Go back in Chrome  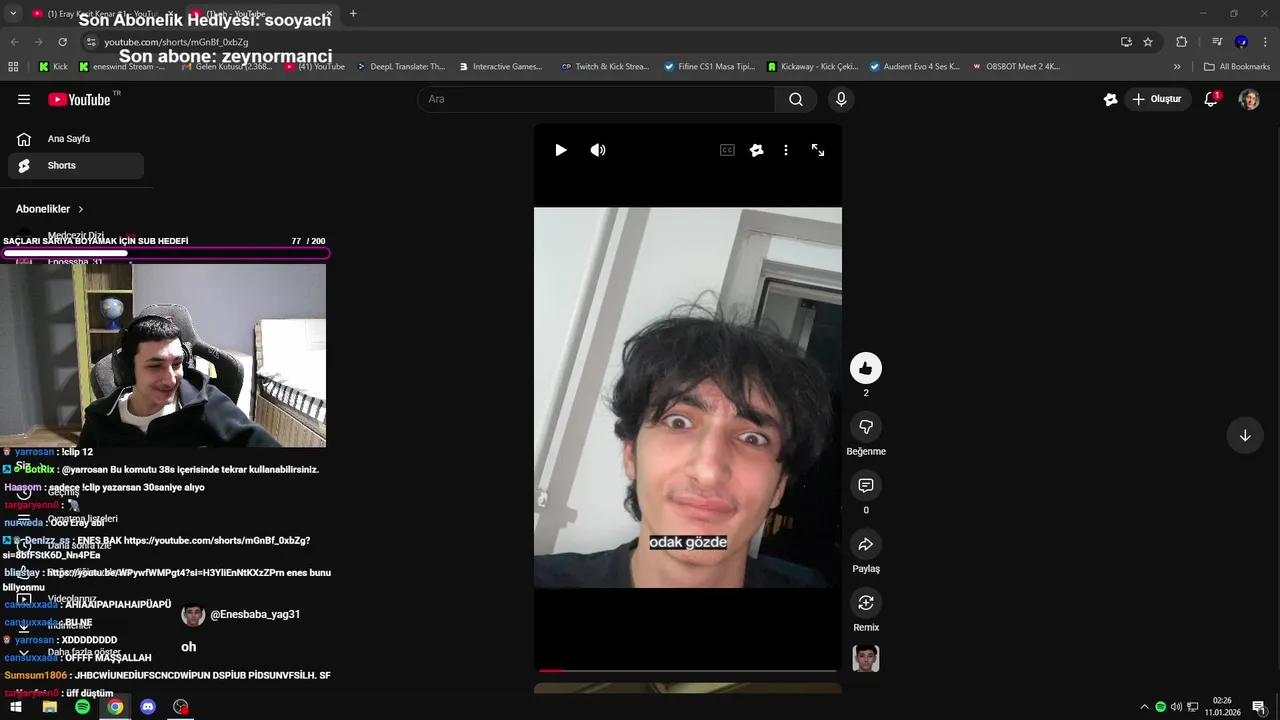click(14, 42)
